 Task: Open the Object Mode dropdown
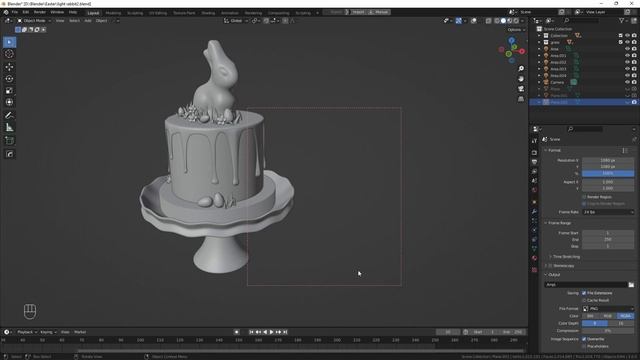(34, 20)
